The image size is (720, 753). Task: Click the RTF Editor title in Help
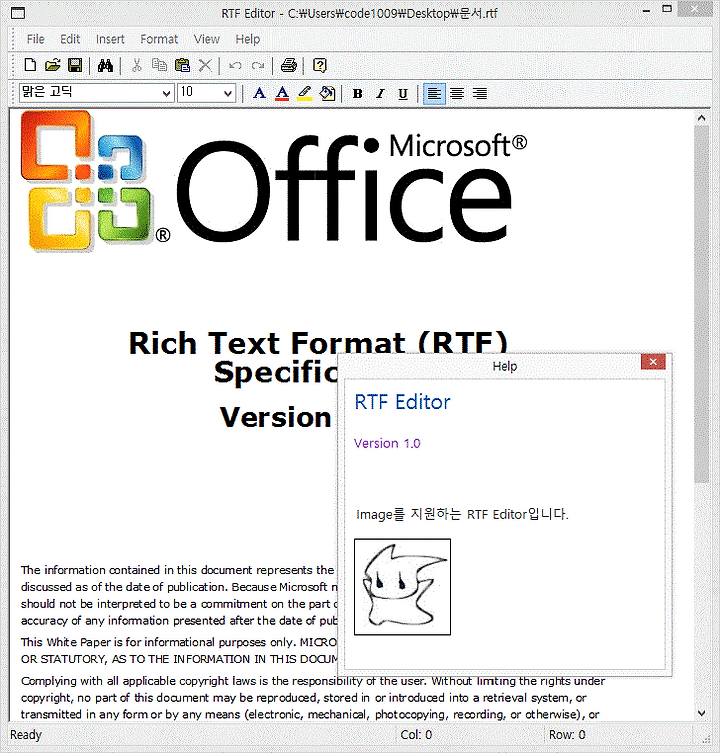coord(403,402)
